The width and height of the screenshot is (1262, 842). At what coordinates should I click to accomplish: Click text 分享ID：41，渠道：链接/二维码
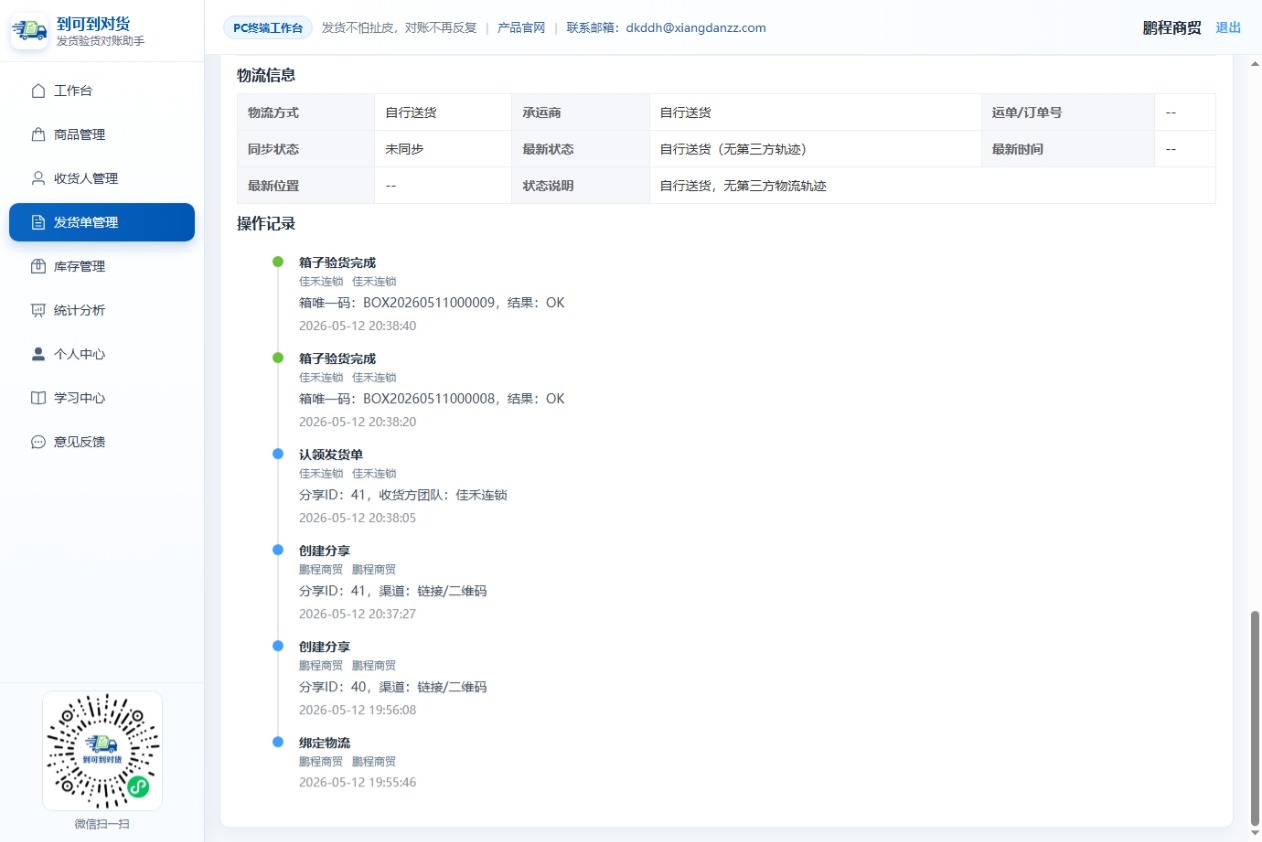tap(393, 590)
